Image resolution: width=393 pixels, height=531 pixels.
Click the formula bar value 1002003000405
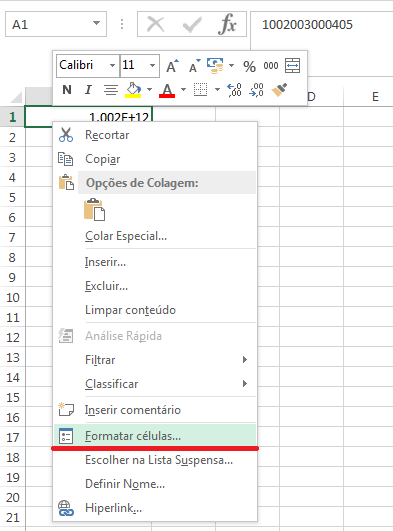pyautogui.click(x=307, y=24)
